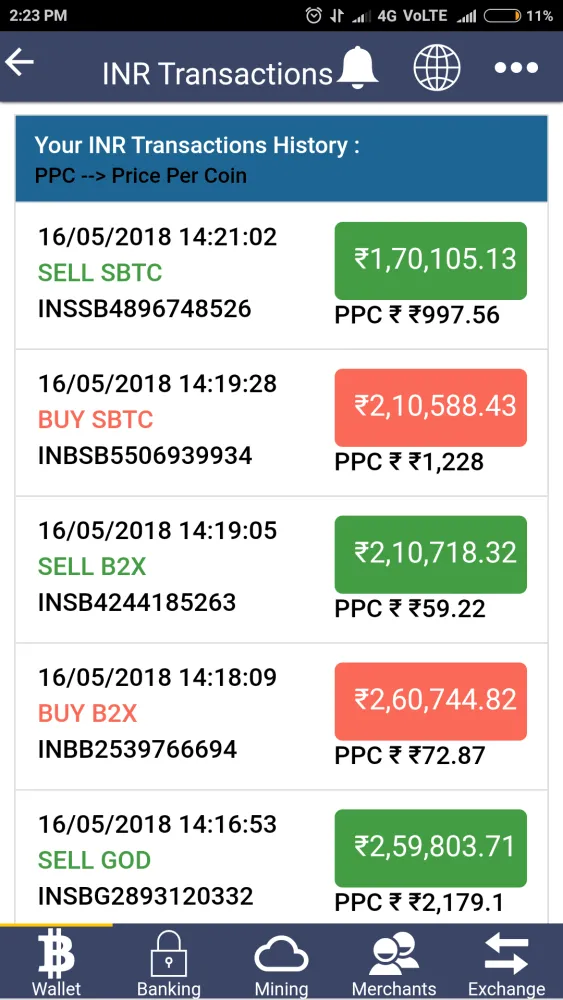This screenshot has height=1000, width=563.
Task: Switch to the Wallet tab
Action: point(56,962)
